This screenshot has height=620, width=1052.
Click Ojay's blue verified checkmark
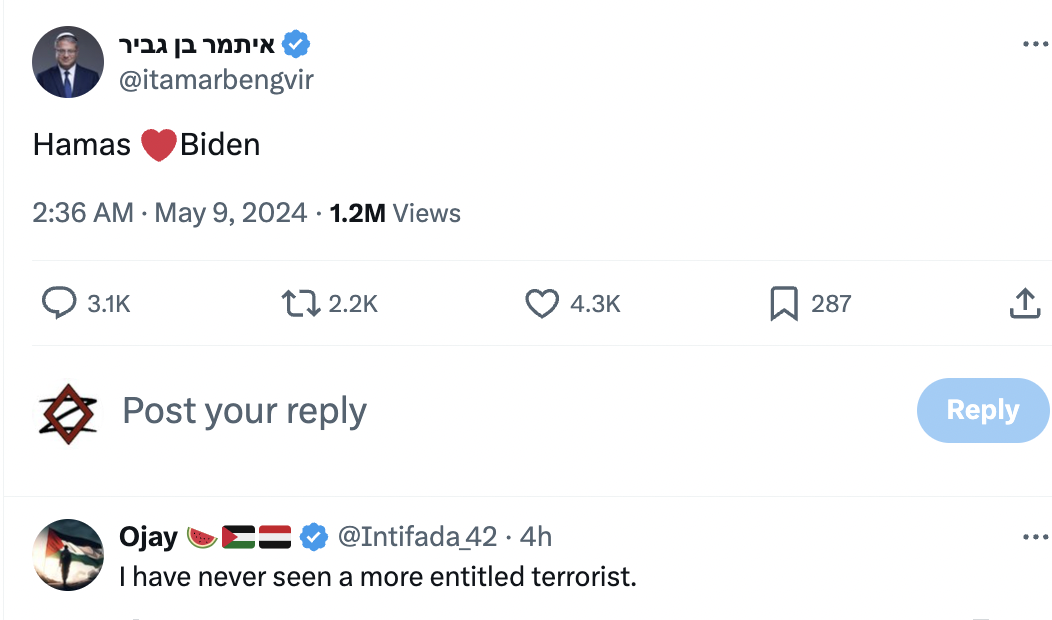tap(314, 537)
